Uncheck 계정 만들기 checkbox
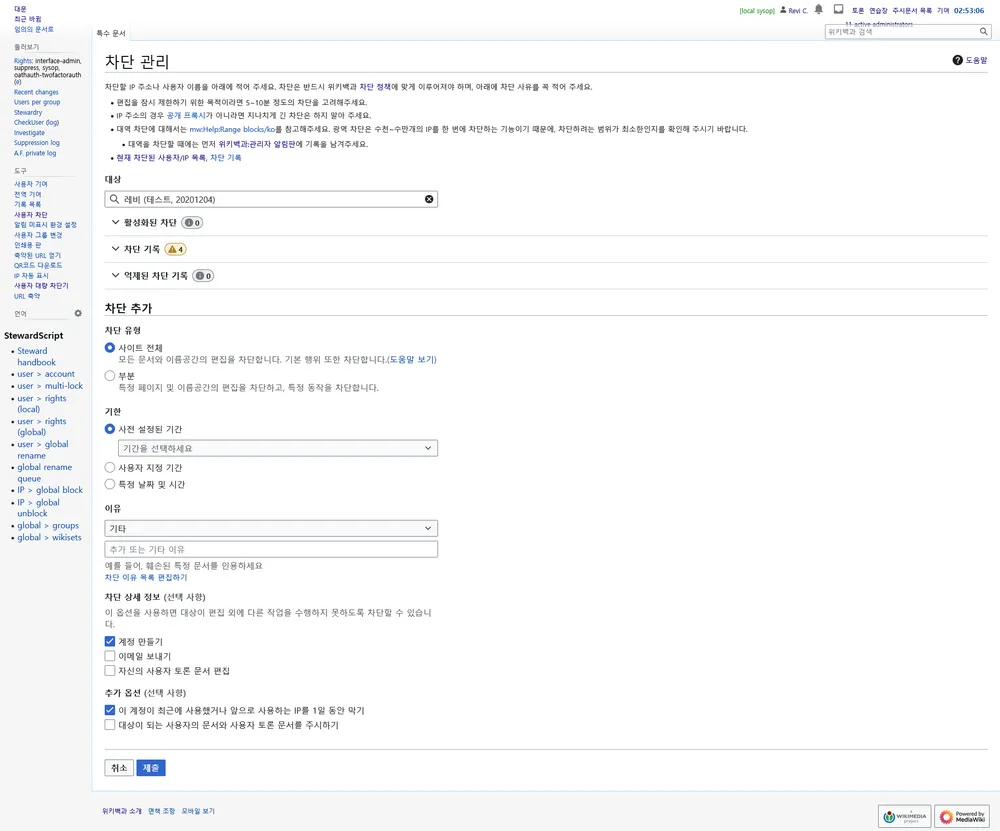Image resolution: width=1000 pixels, height=831 pixels. 110,641
